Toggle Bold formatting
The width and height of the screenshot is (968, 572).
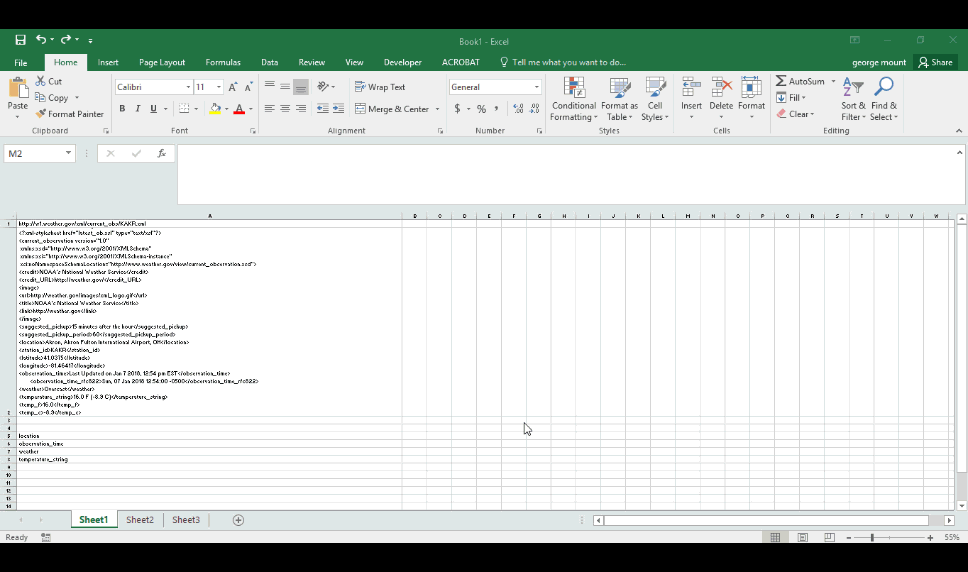click(122, 109)
